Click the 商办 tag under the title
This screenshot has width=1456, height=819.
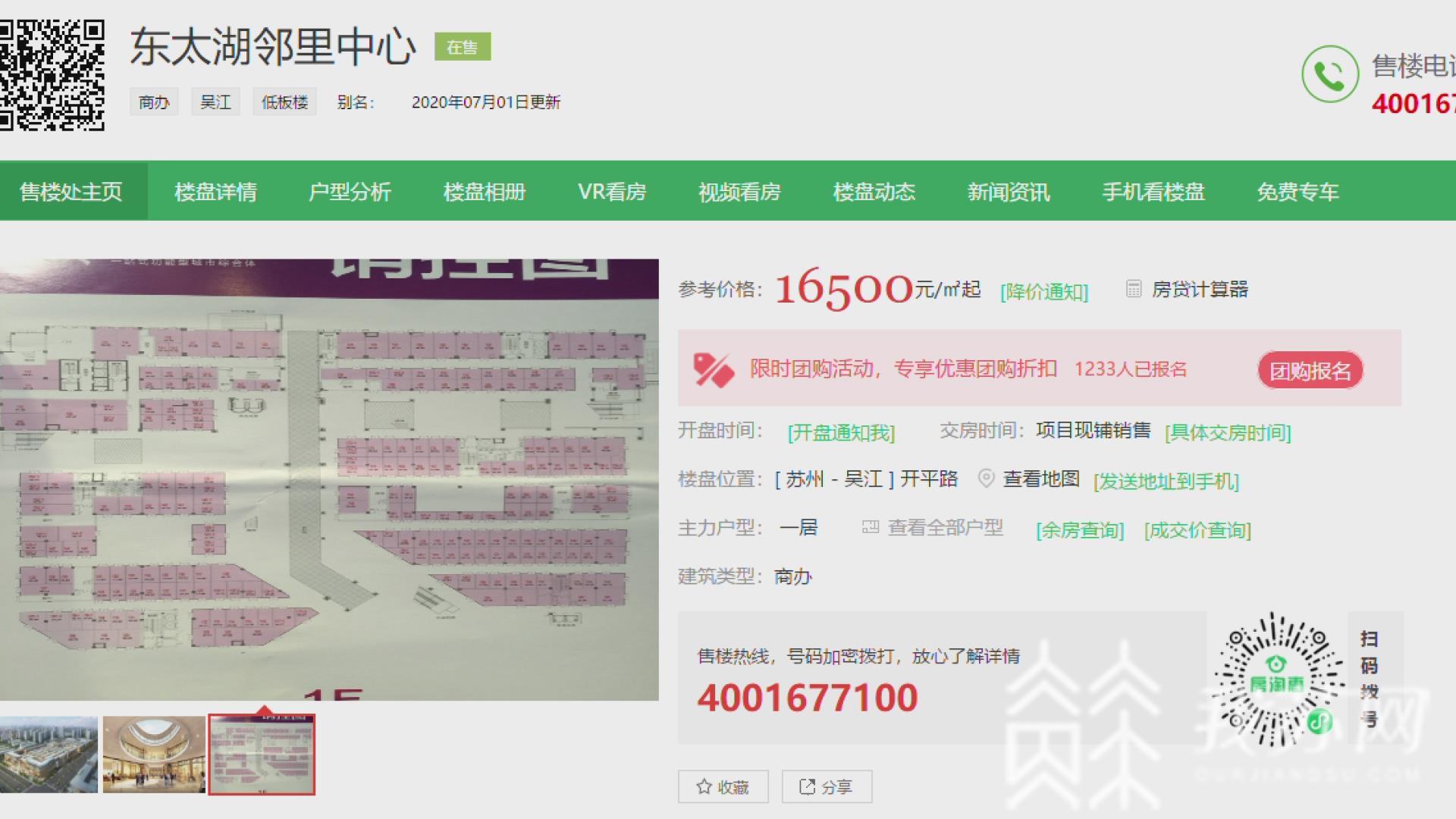154,102
